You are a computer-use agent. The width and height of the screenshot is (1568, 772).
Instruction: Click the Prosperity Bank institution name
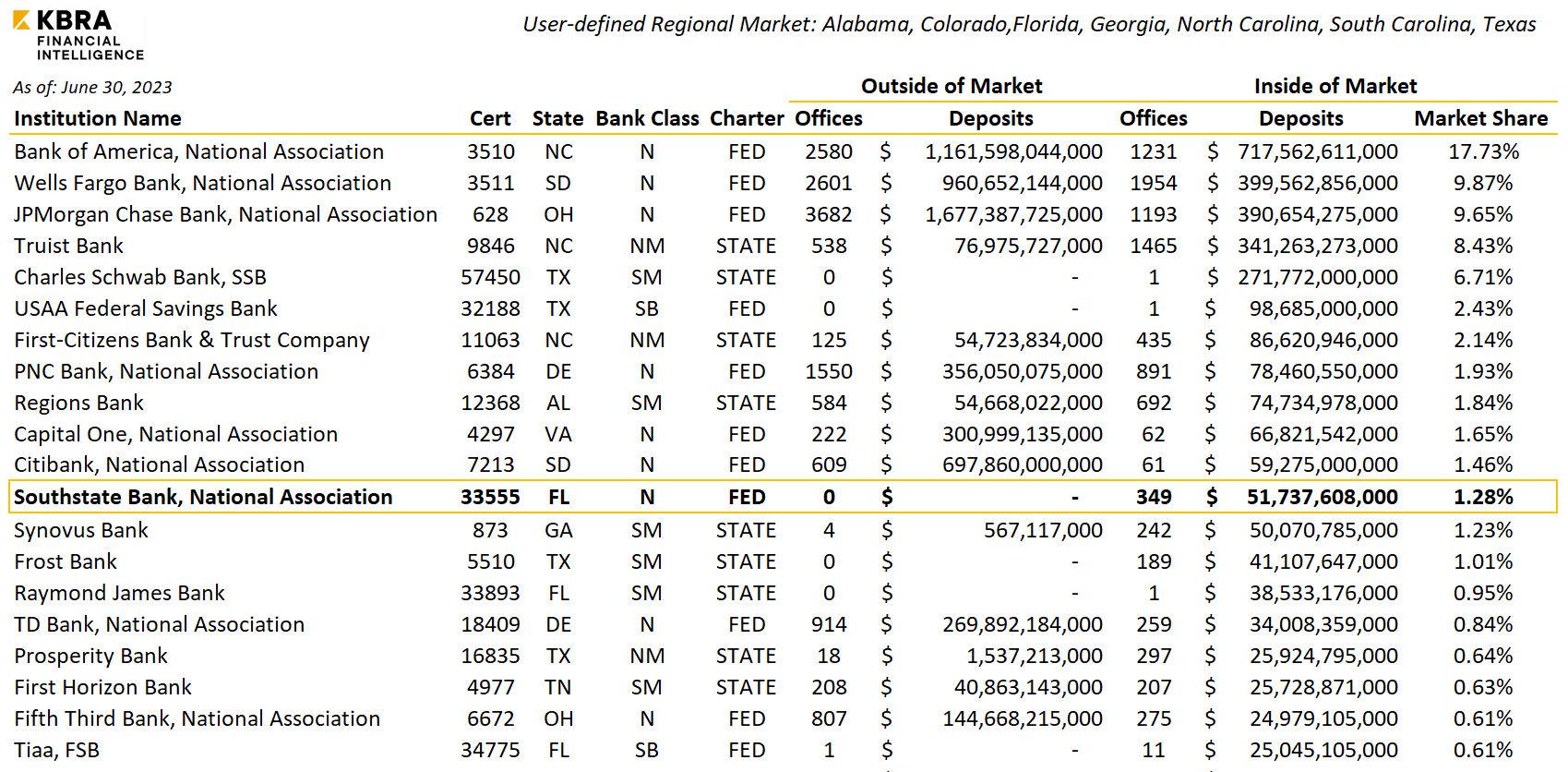pos(90,656)
